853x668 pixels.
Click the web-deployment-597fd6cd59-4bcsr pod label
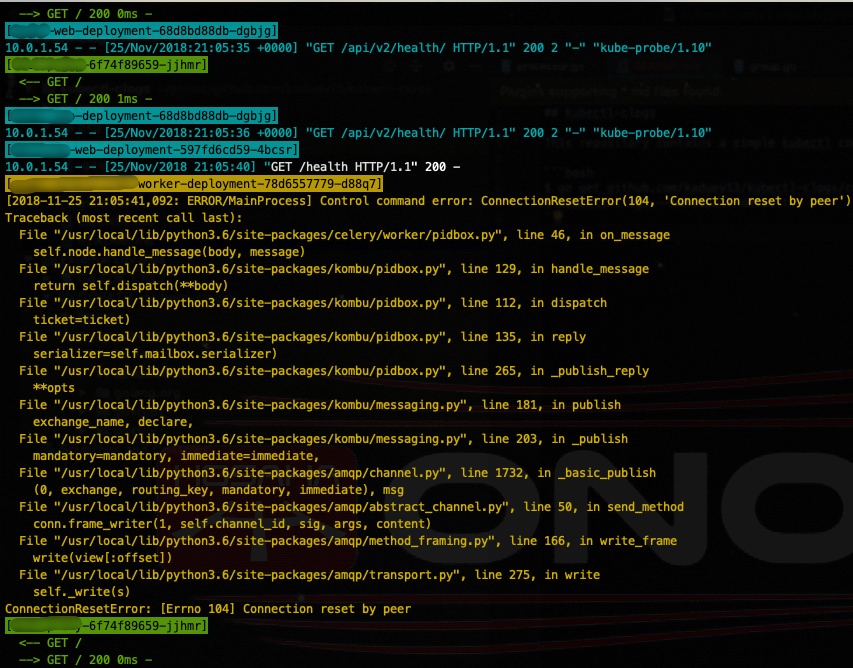pos(152,150)
